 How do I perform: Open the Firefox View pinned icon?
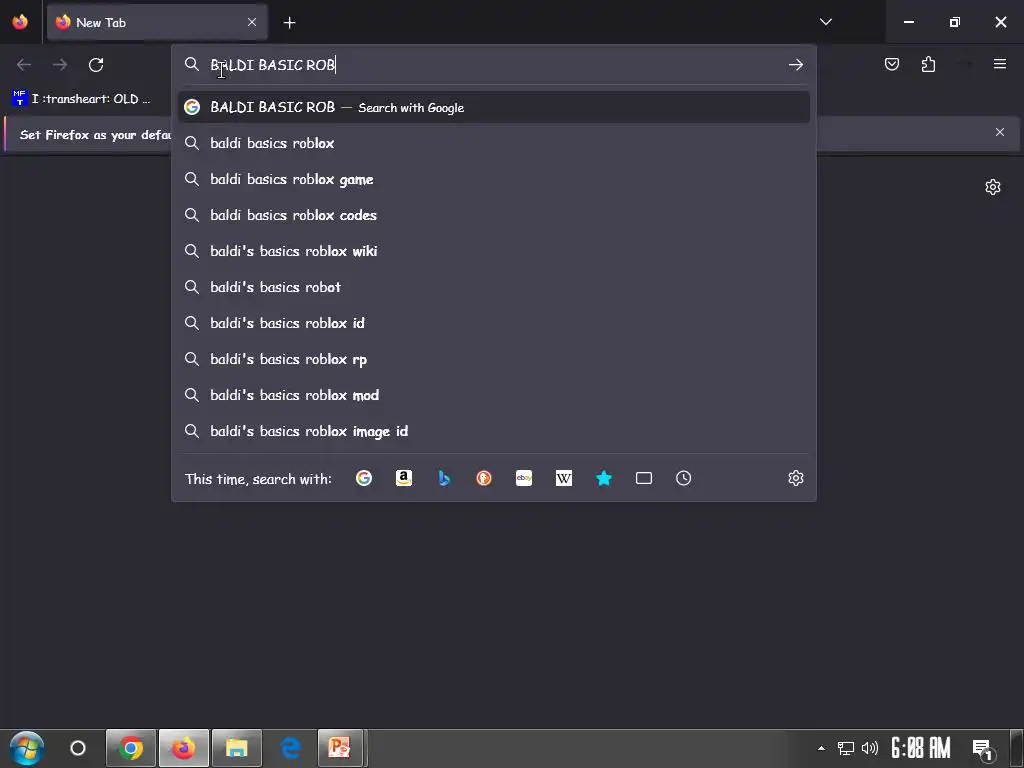(20, 22)
